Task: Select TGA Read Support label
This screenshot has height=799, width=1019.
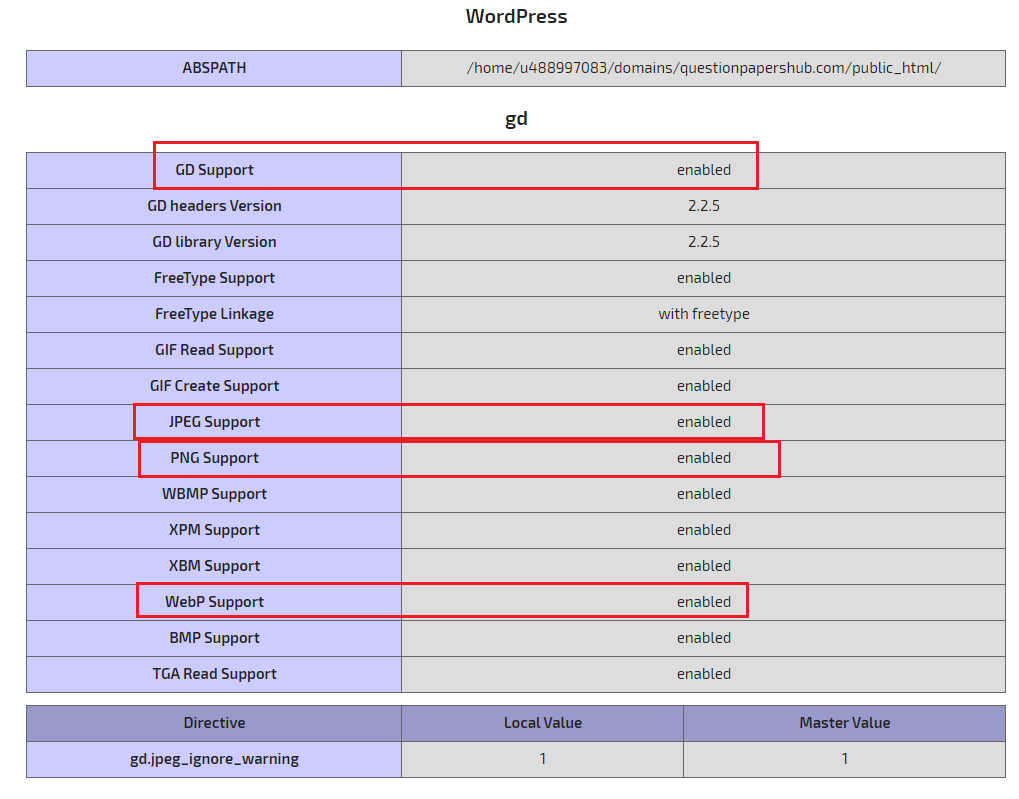Action: (x=214, y=674)
